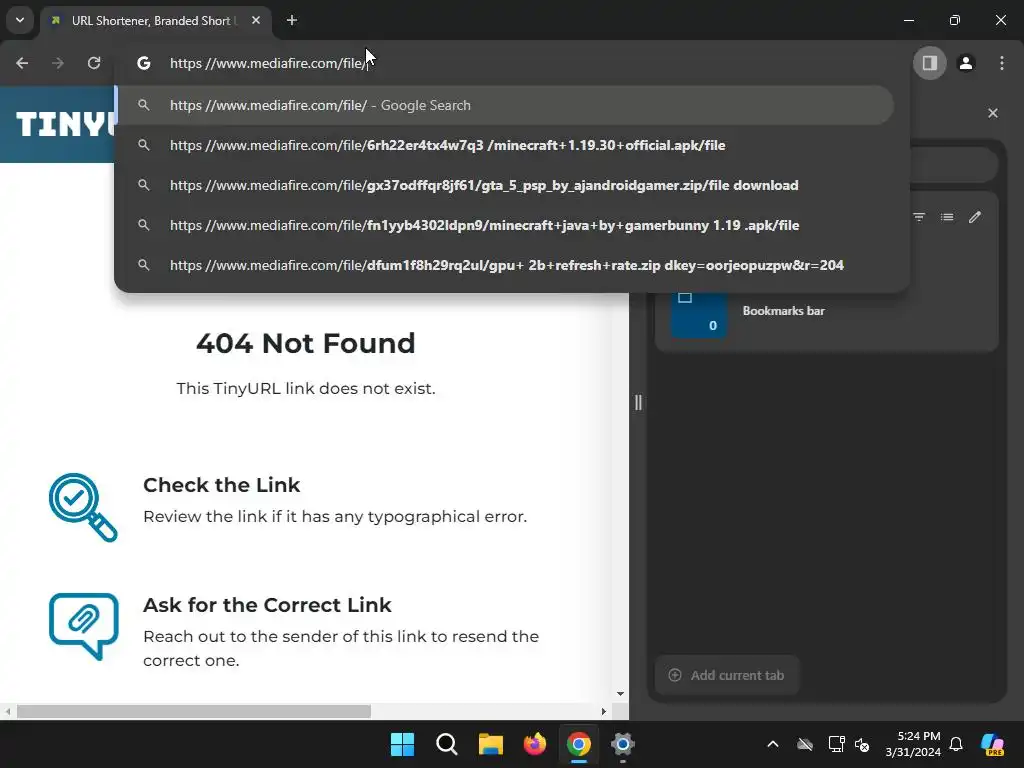Open the tab search dropdown arrow
This screenshot has width=1024, height=768.
click(x=20, y=20)
